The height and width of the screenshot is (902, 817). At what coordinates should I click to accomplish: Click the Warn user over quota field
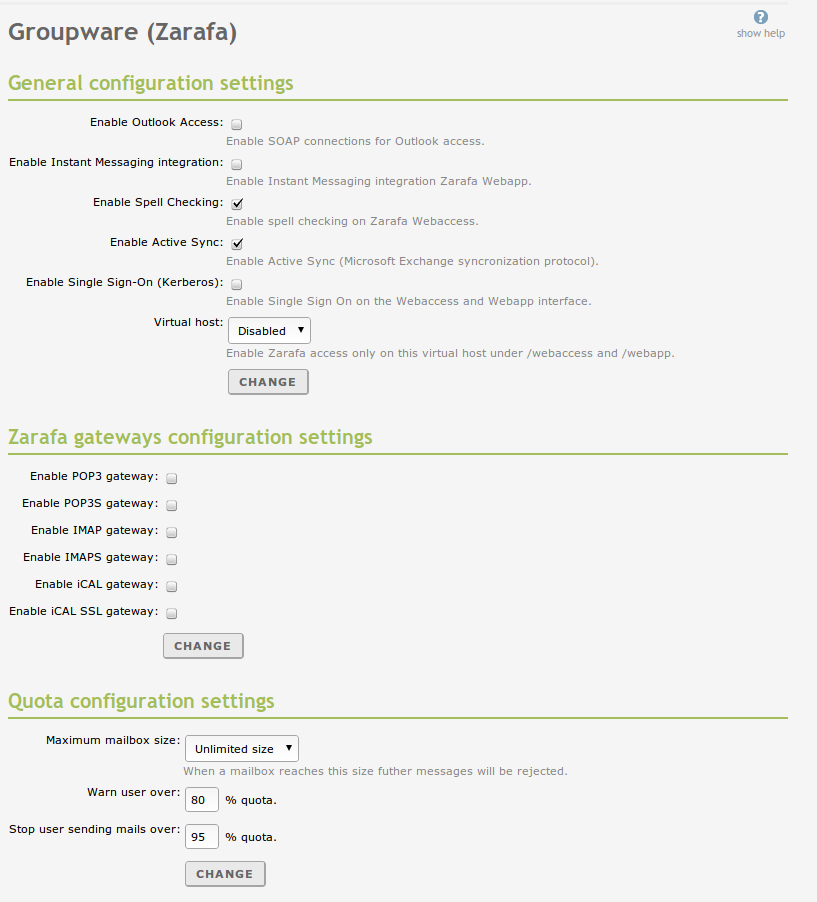pos(202,800)
